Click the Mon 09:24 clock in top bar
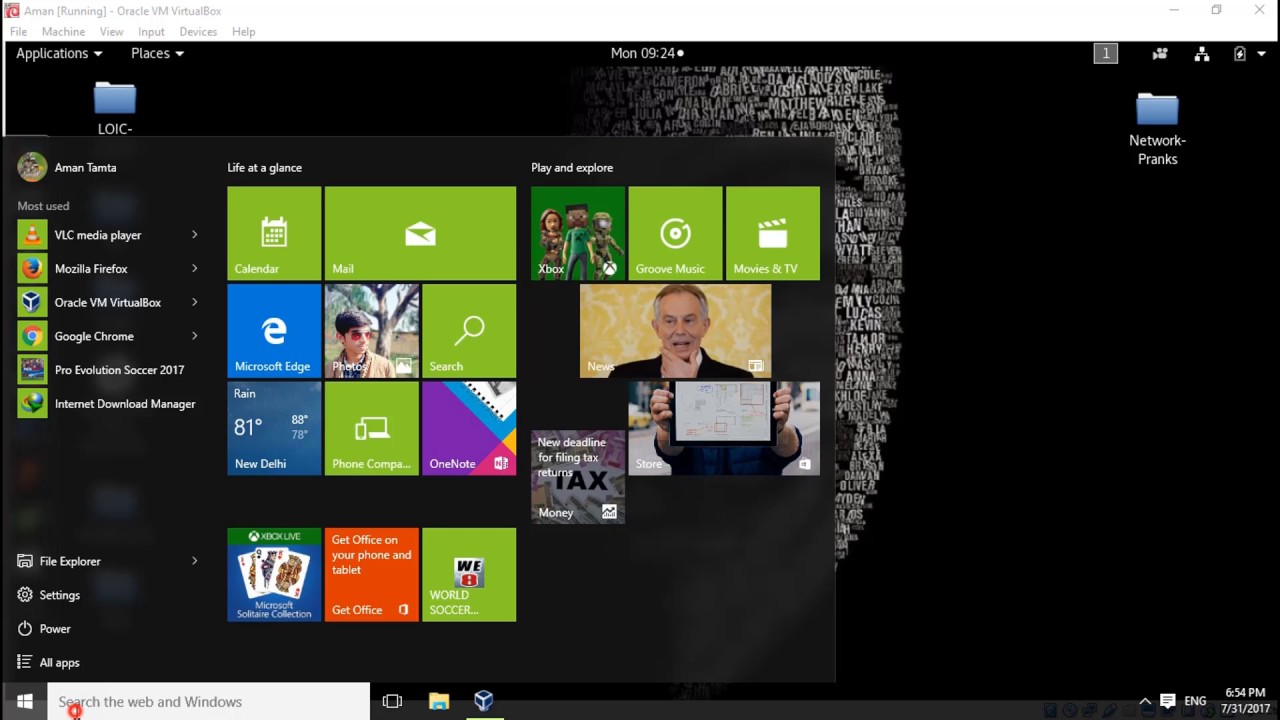 pyautogui.click(x=647, y=53)
